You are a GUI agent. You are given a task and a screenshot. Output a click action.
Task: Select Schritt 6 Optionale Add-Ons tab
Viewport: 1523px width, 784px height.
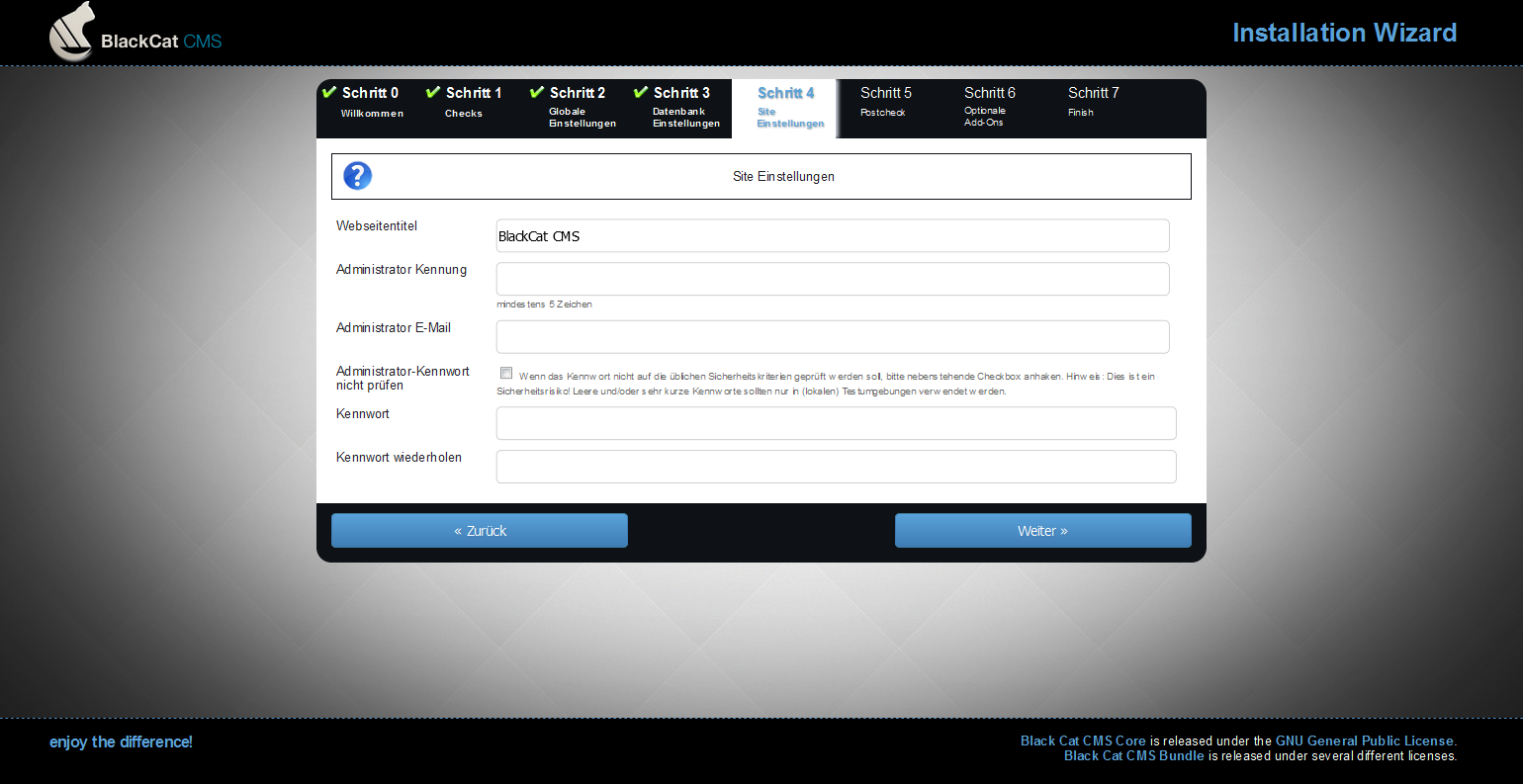coord(991,109)
